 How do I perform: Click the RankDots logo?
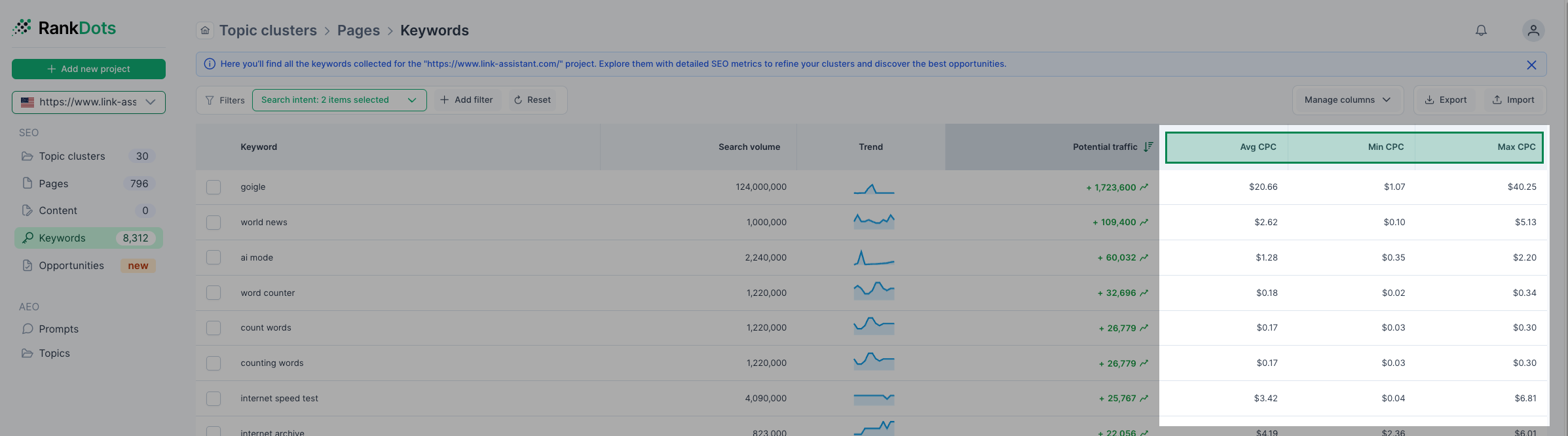tap(64, 27)
